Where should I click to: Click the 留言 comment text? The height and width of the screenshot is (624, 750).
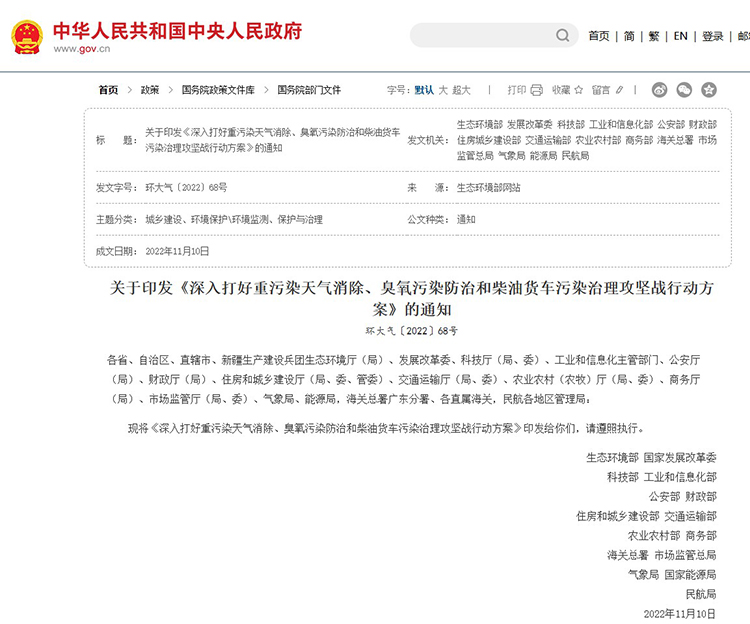coord(601,90)
